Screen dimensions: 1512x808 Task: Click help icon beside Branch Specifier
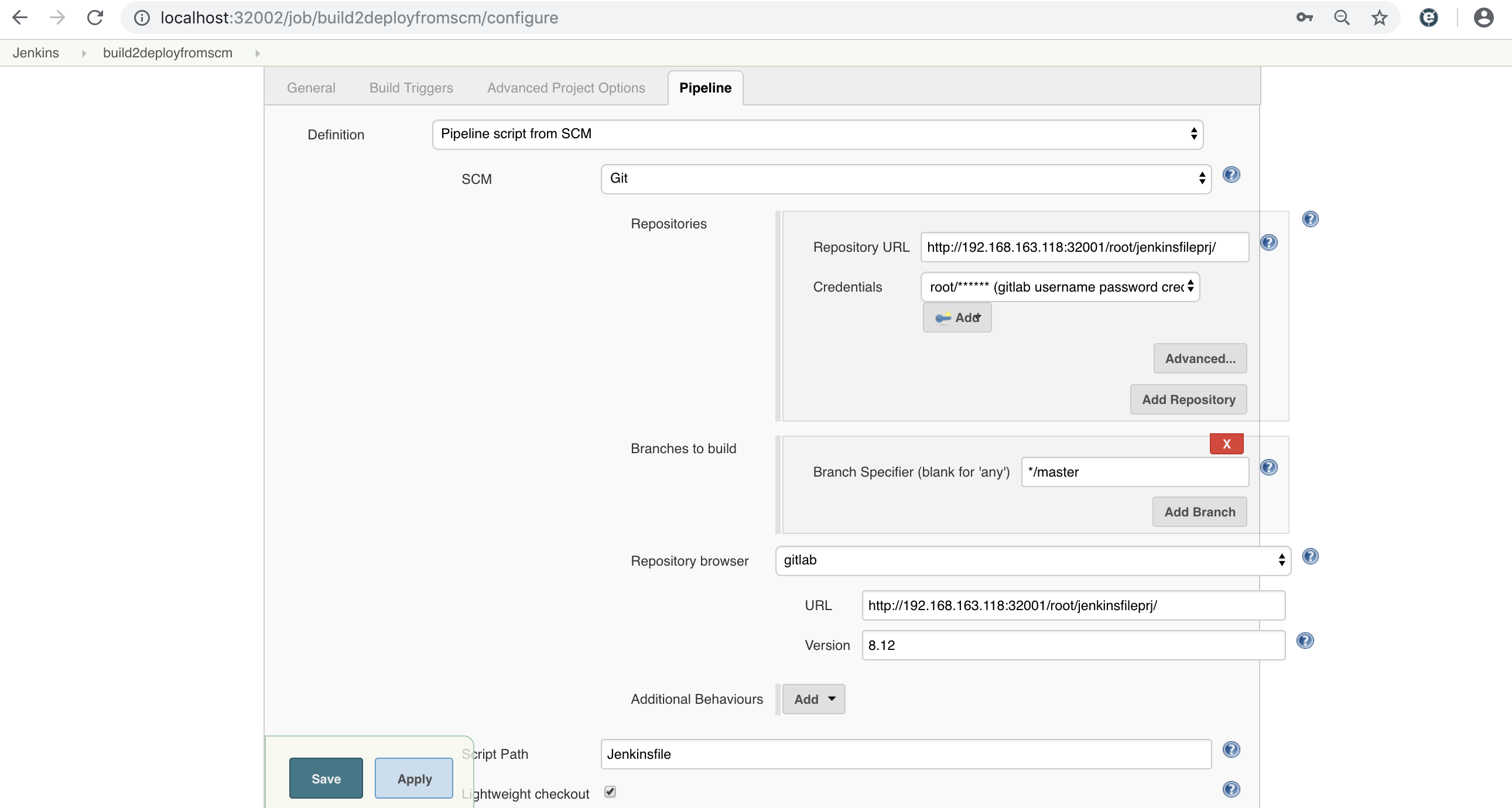point(1268,467)
